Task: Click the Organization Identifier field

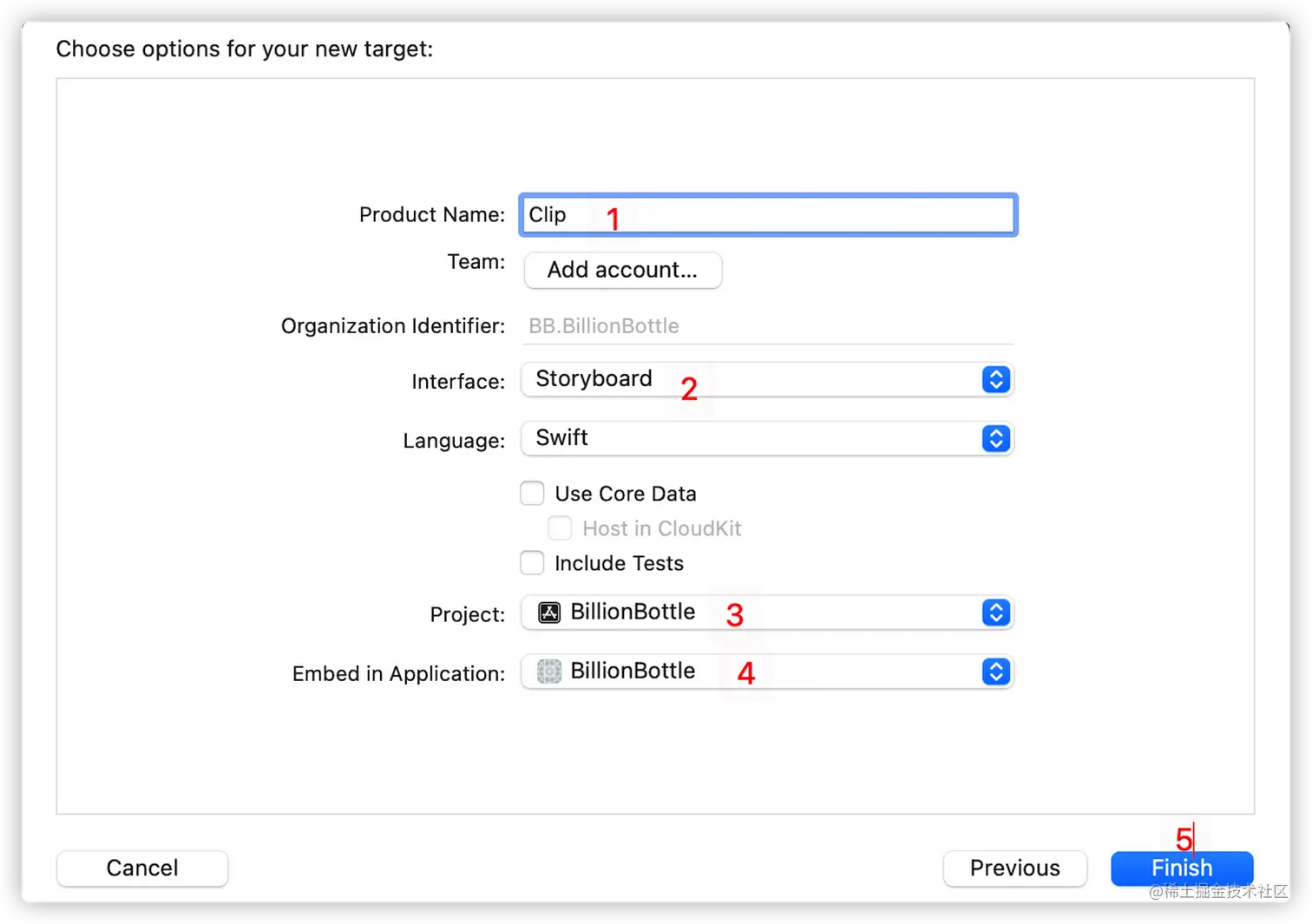Action: pos(768,326)
